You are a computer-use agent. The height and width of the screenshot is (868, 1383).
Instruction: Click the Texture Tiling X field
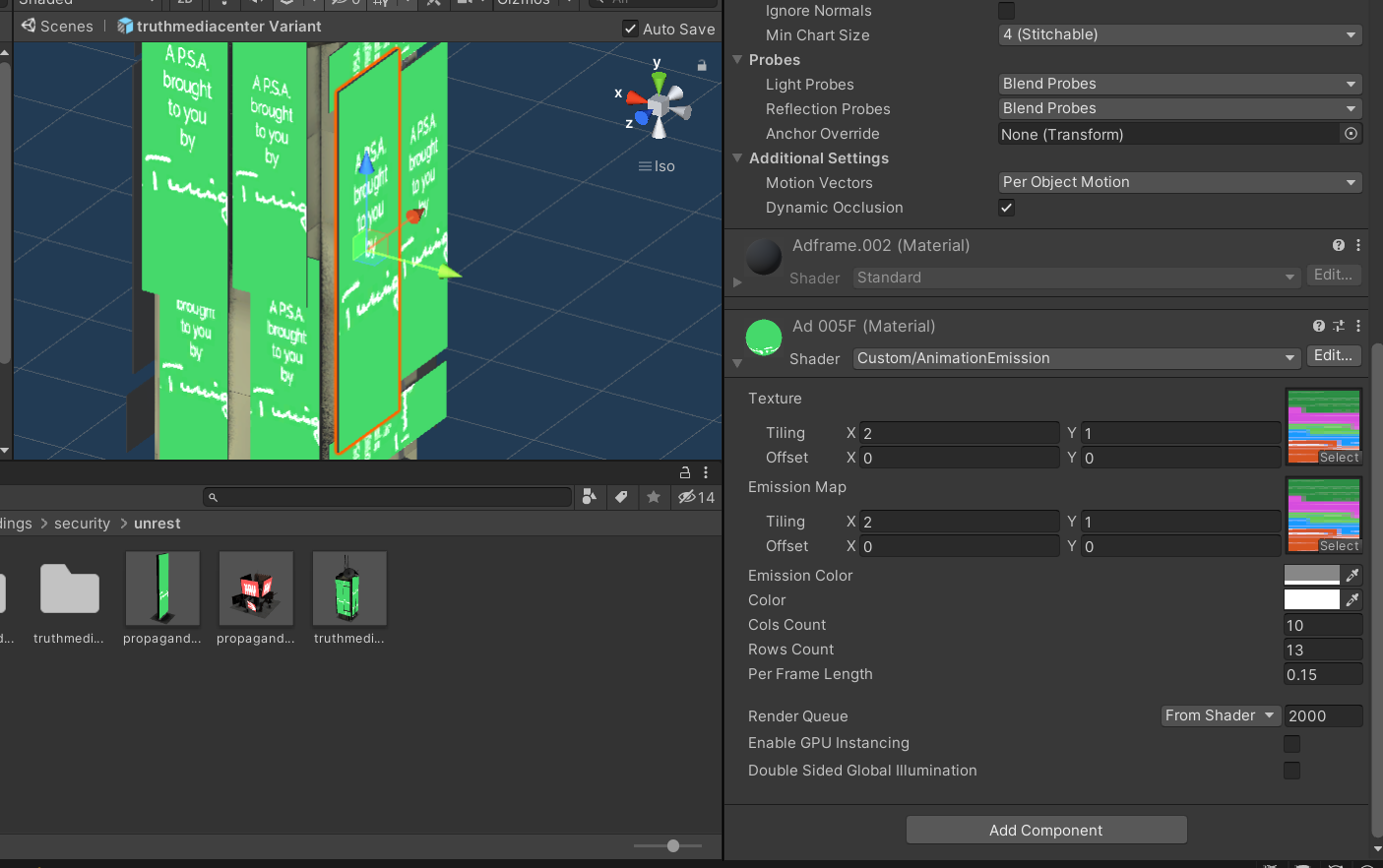pos(960,433)
